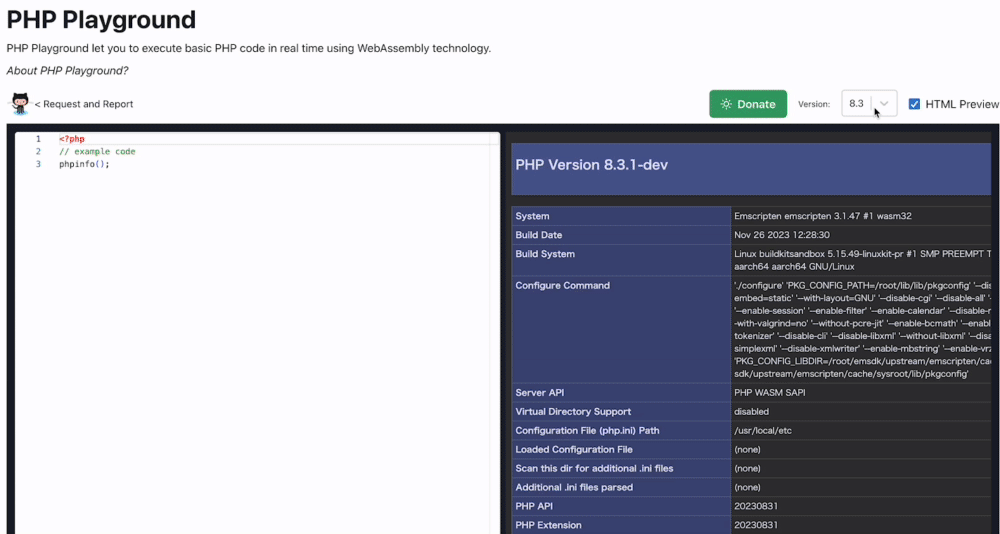Click the PHP Playground page heading
This screenshot has width=1000, height=534.
pyautogui.click(x=101, y=20)
